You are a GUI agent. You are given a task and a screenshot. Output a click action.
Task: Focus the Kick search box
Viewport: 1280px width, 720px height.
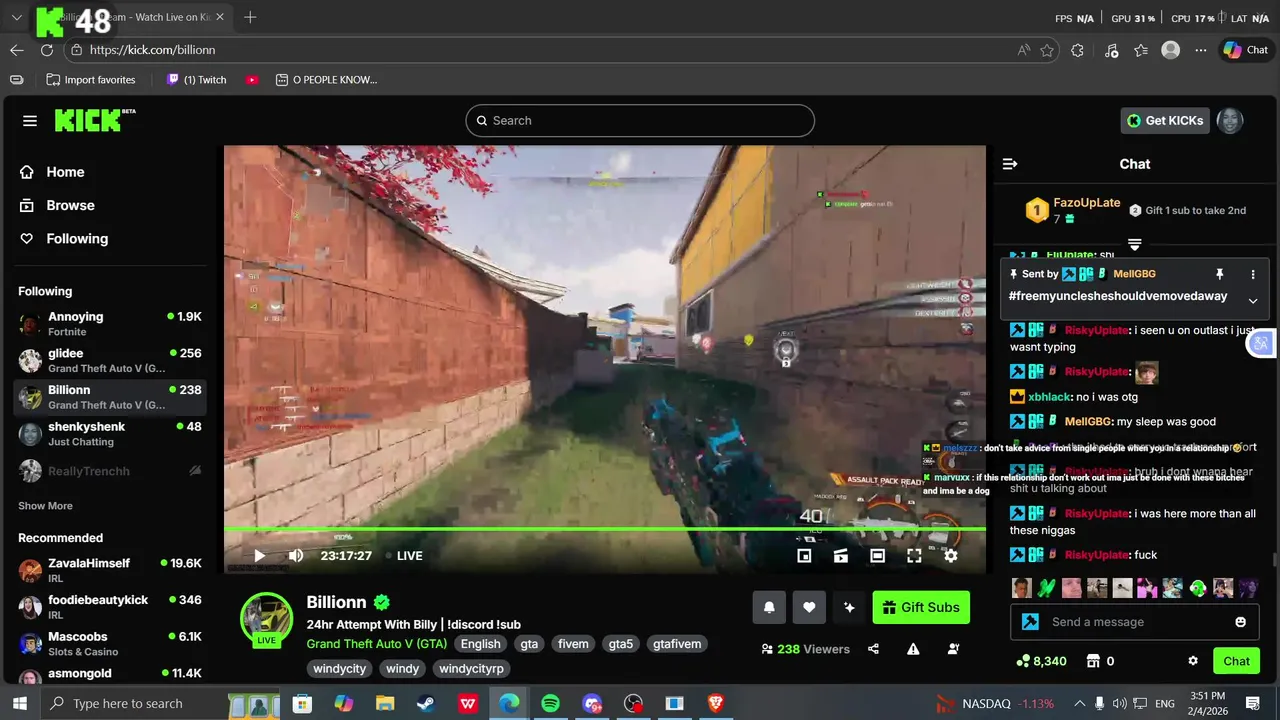coord(640,121)
